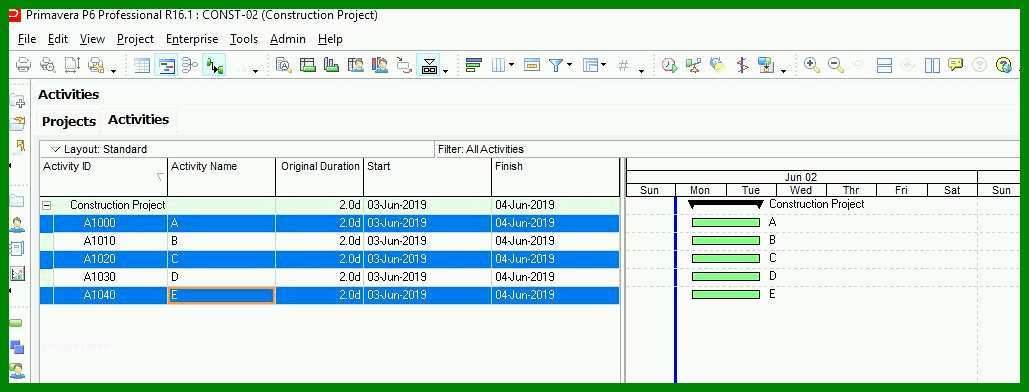Click the Activity Name column header
The height and width of the screenshot is (392, 1029).
222,177
